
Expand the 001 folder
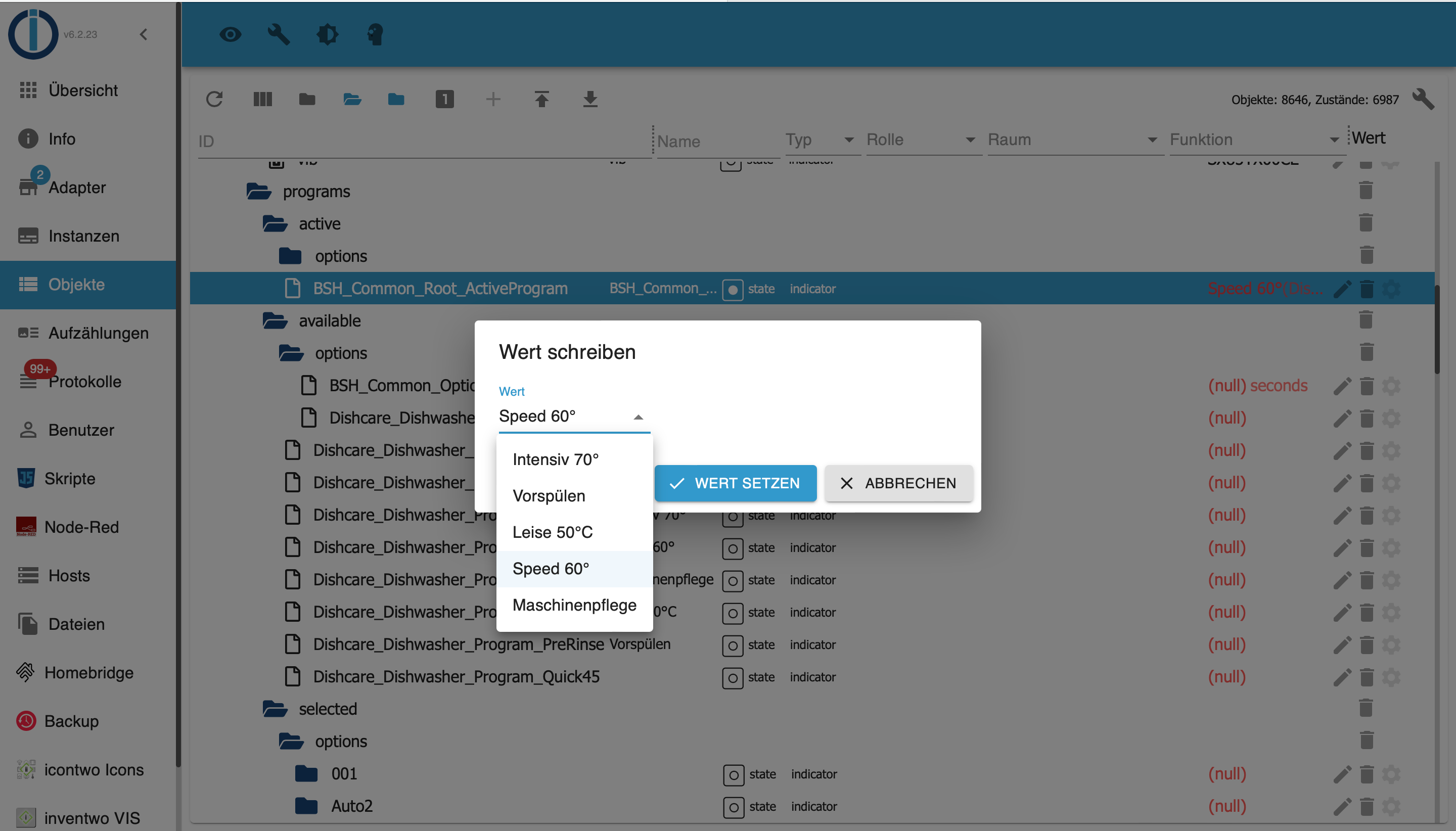[x=306, y=774]
